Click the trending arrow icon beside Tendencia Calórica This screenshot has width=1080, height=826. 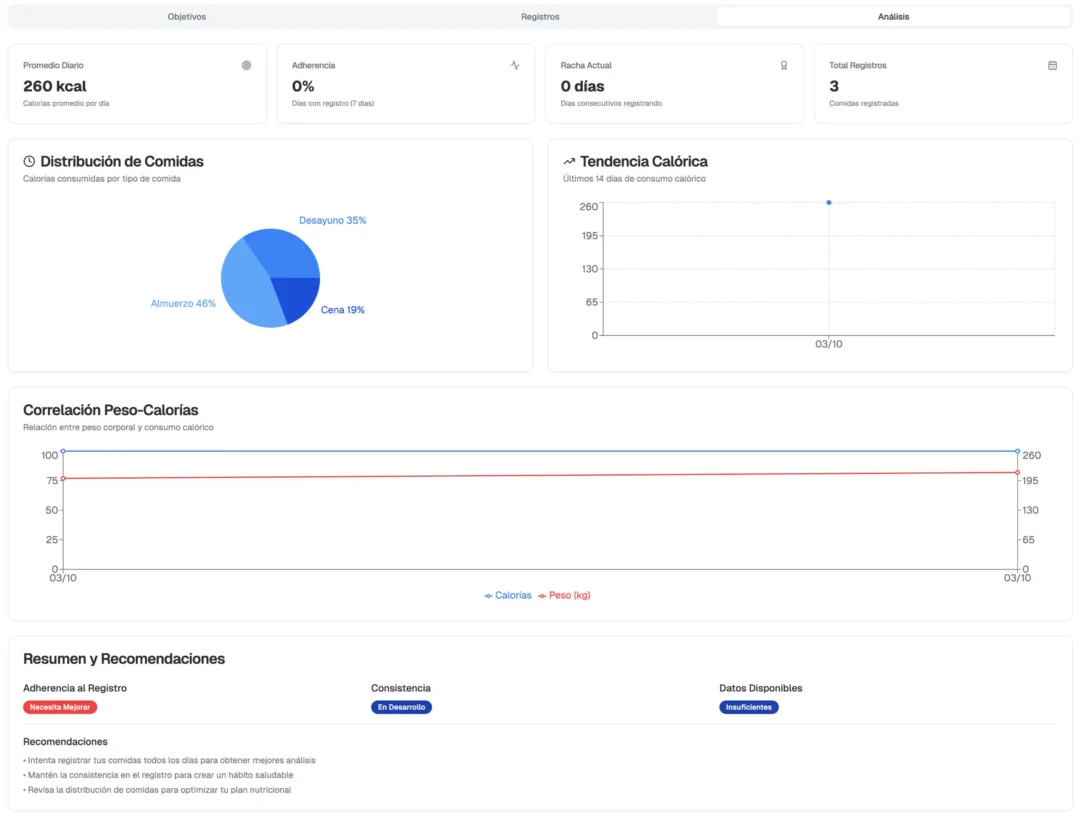tap(569, 161)
